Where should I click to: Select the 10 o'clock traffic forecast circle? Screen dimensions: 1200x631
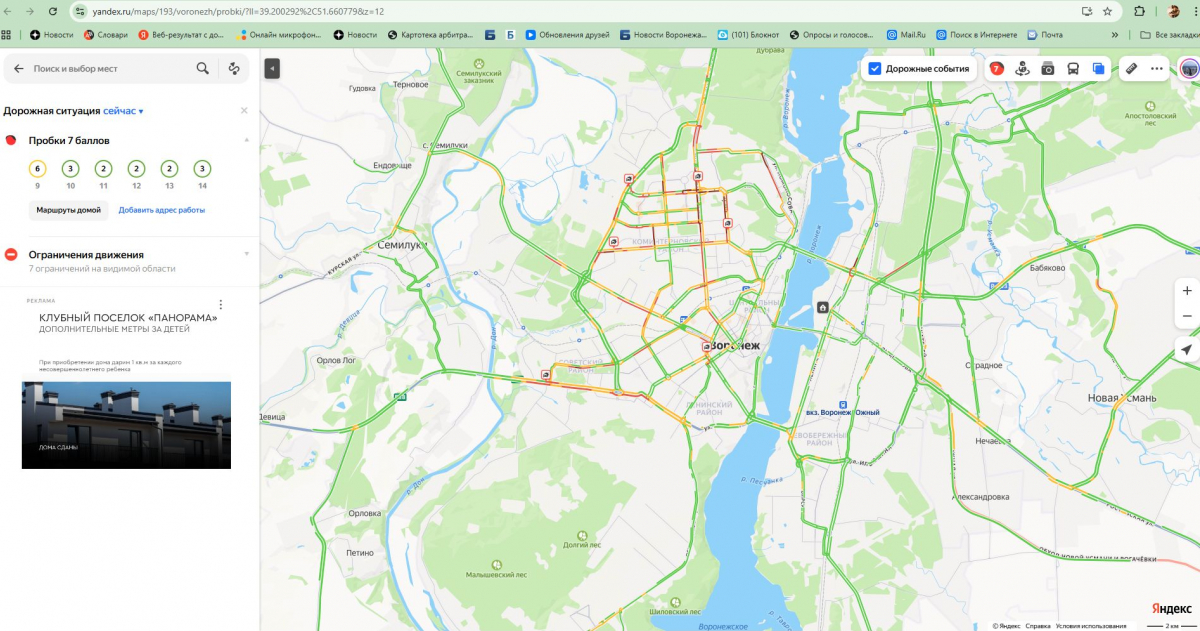point(70,169)
